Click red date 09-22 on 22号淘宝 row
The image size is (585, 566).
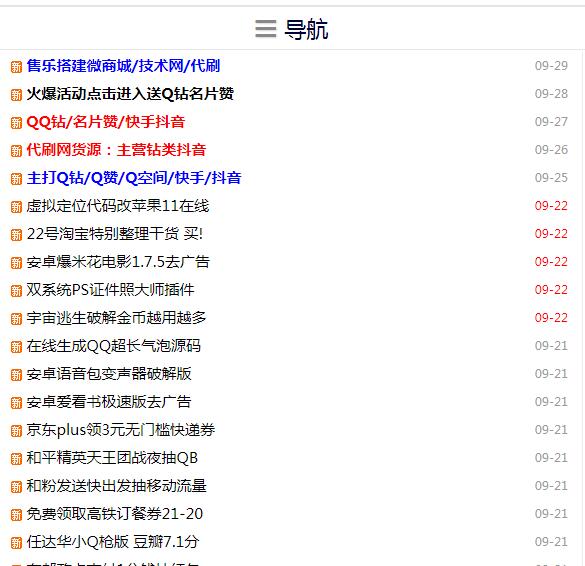[x=551, y=234]
